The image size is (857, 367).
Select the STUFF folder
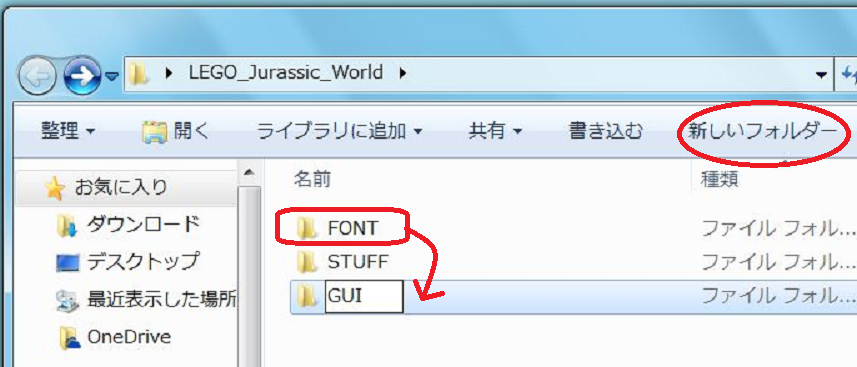pyautogui.click(x=342, y=262)
